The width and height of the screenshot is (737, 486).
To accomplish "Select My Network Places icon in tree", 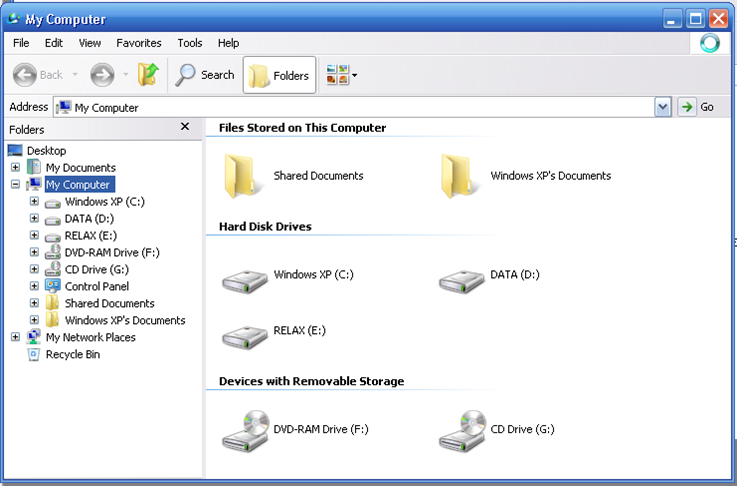I will point(34,337).
